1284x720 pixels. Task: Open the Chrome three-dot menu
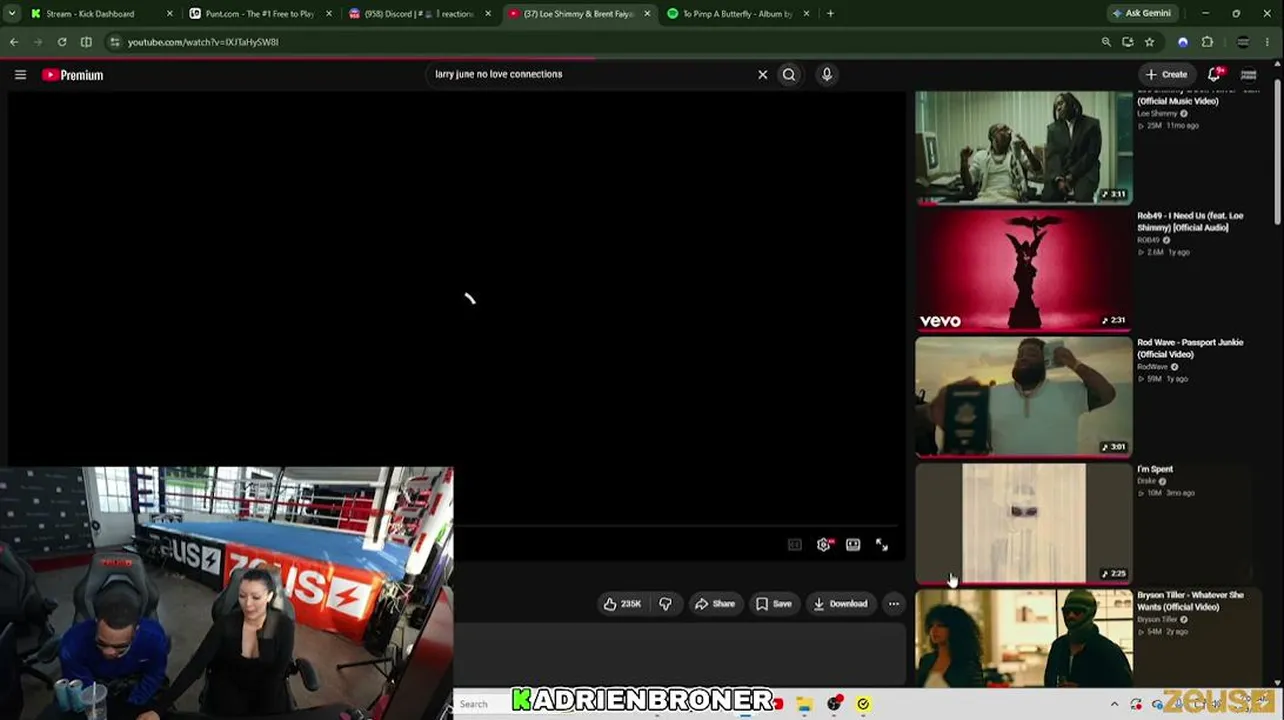(x=1268, y=42)
